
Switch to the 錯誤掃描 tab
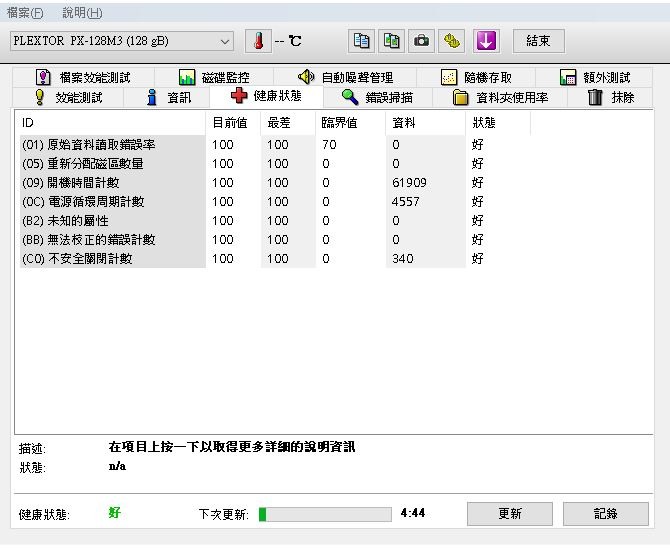coord(378,97)
